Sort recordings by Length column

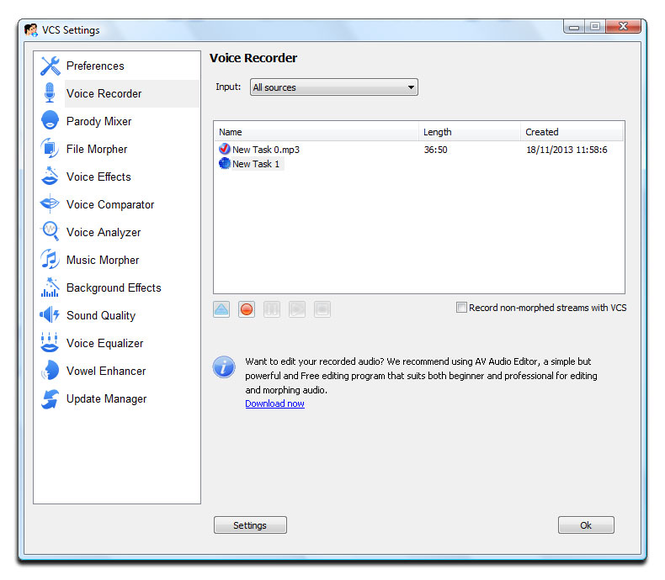coord(469,132)
